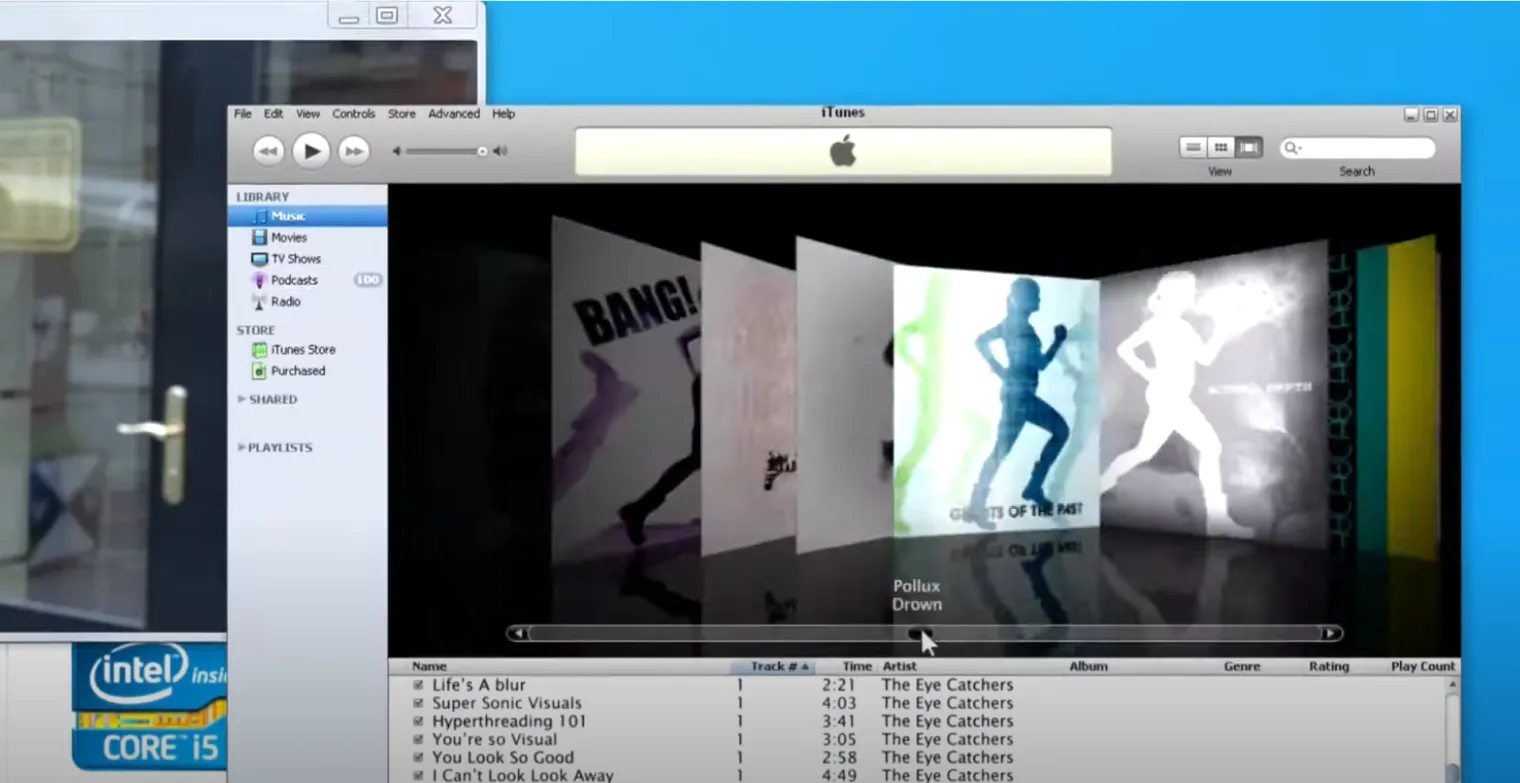Click the Play button in iTunes

[311, 151]
